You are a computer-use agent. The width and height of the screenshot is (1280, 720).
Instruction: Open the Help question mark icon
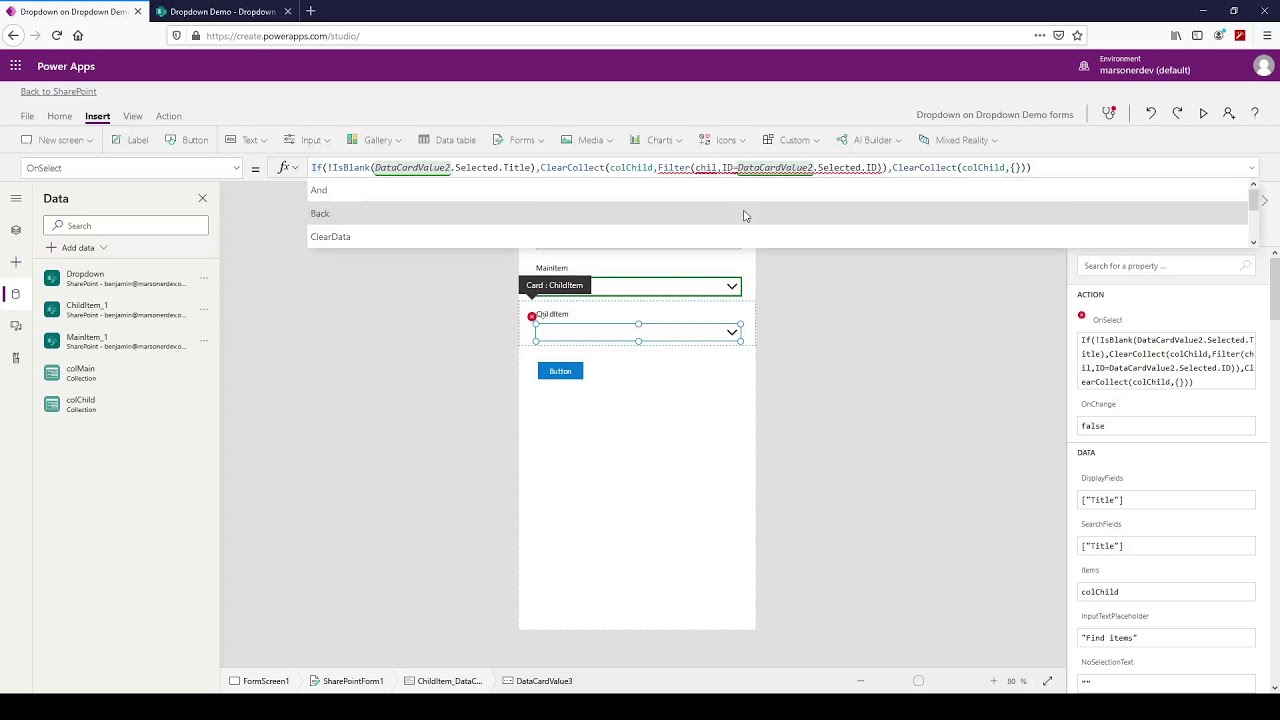[1255, 114]
